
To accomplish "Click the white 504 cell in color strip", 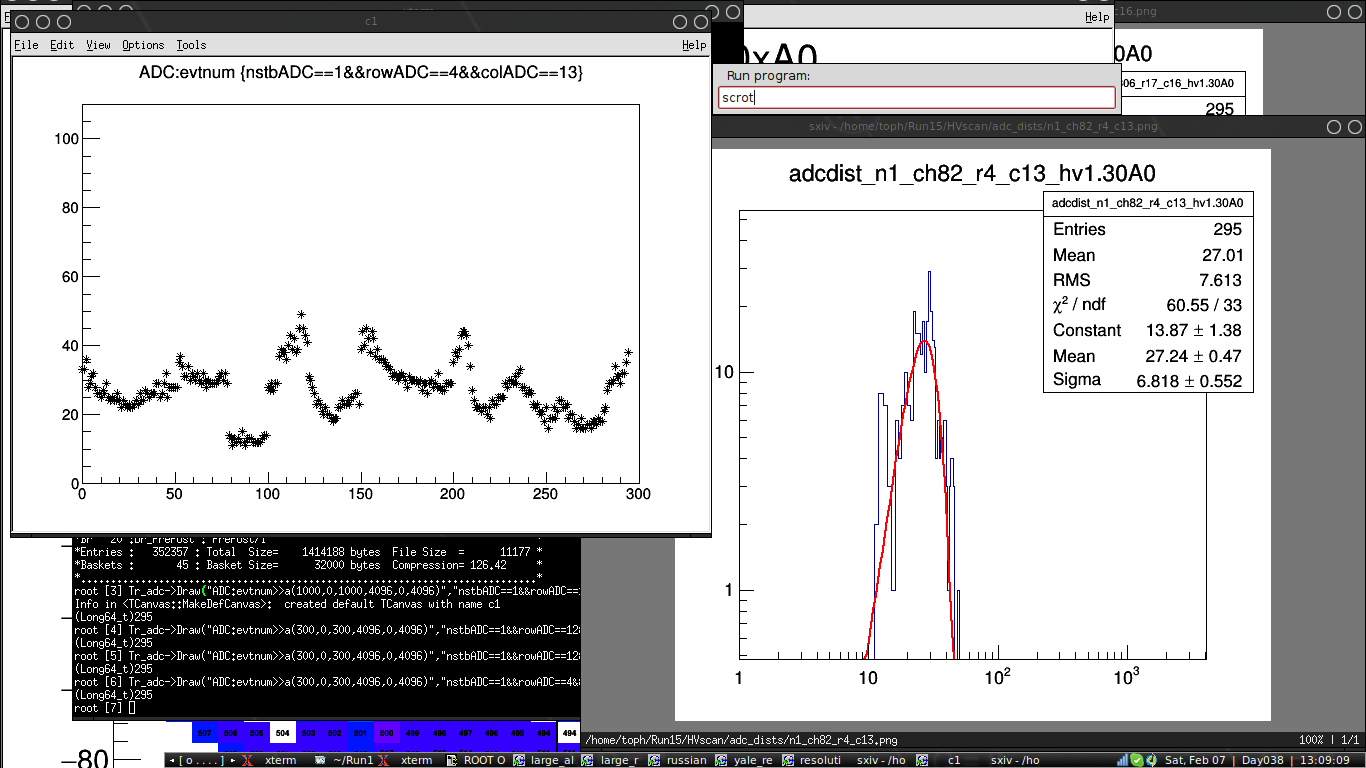I will click(x=282, y=733).
